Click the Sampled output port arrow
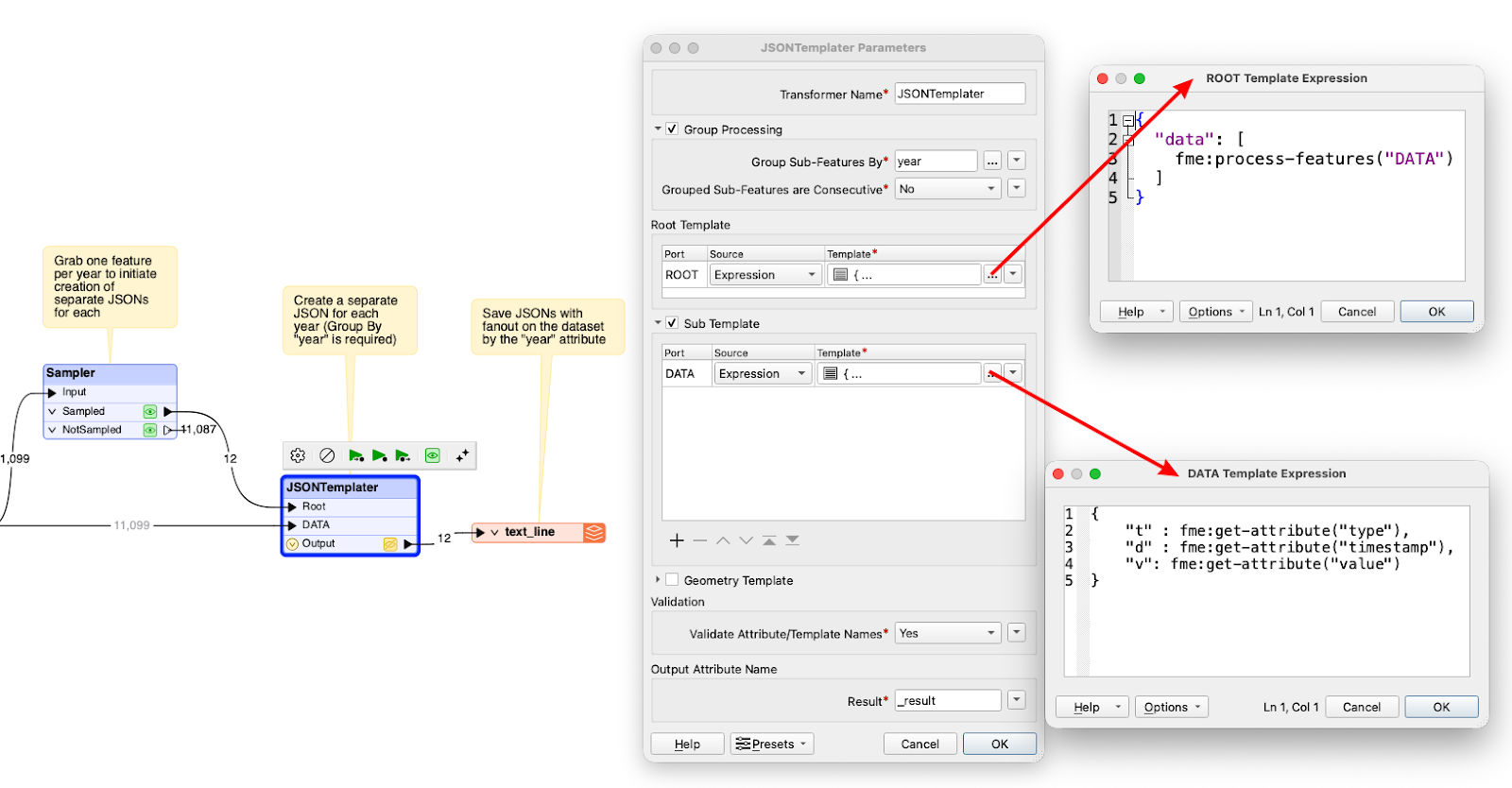The height and width of the screenshot is (788, 1512). [167, 411]
